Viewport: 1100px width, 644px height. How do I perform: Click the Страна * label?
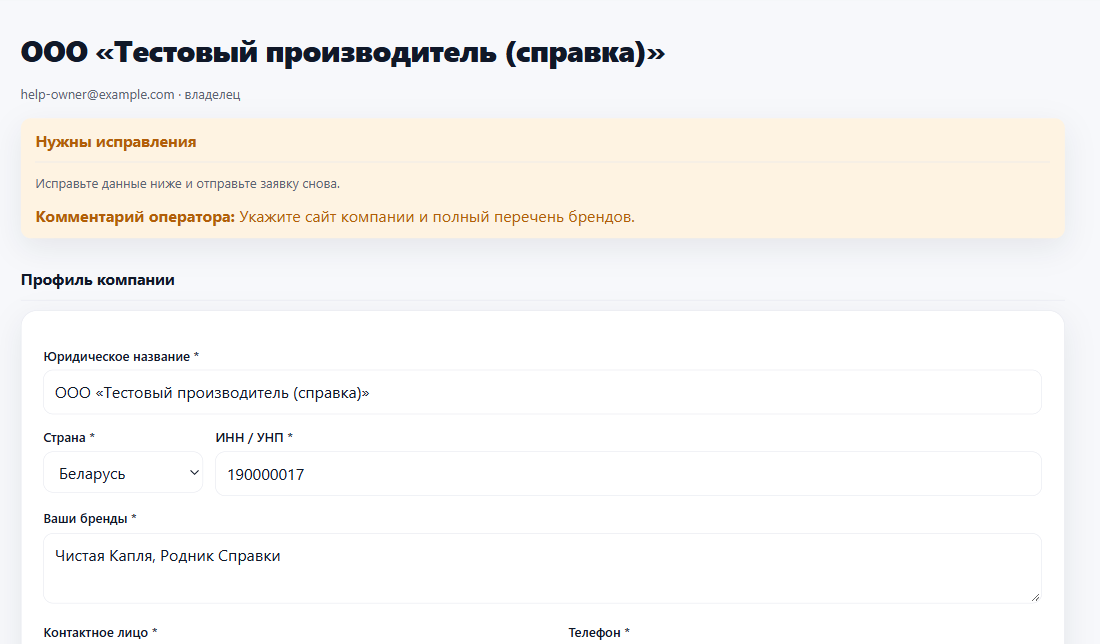coord(69,438)
